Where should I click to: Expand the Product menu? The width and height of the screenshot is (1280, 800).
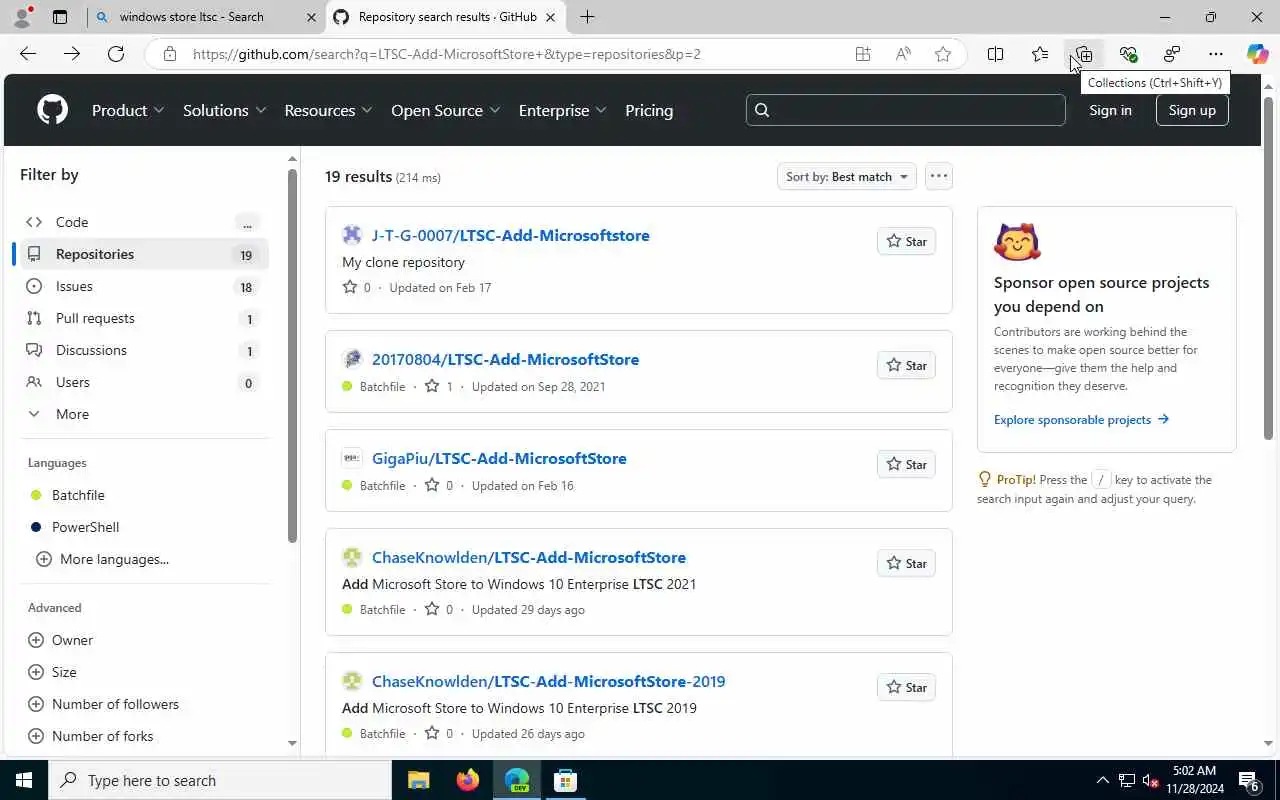click(128, 110)
